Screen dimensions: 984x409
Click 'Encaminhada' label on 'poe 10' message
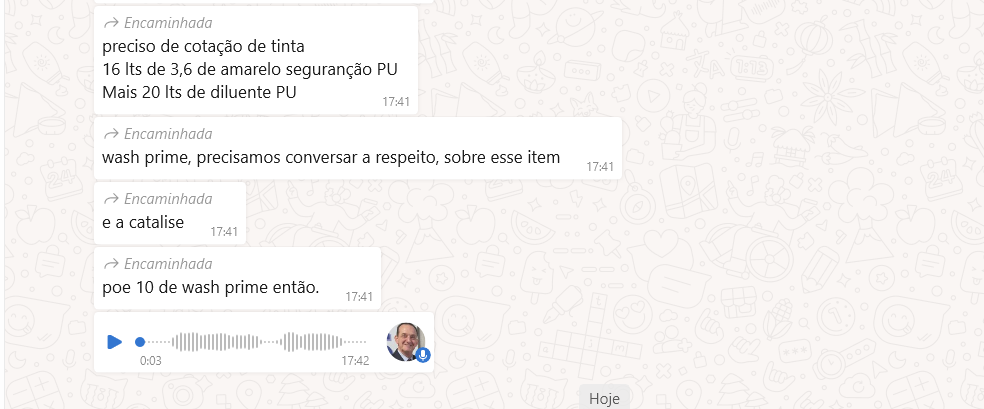tap(168, 263)
